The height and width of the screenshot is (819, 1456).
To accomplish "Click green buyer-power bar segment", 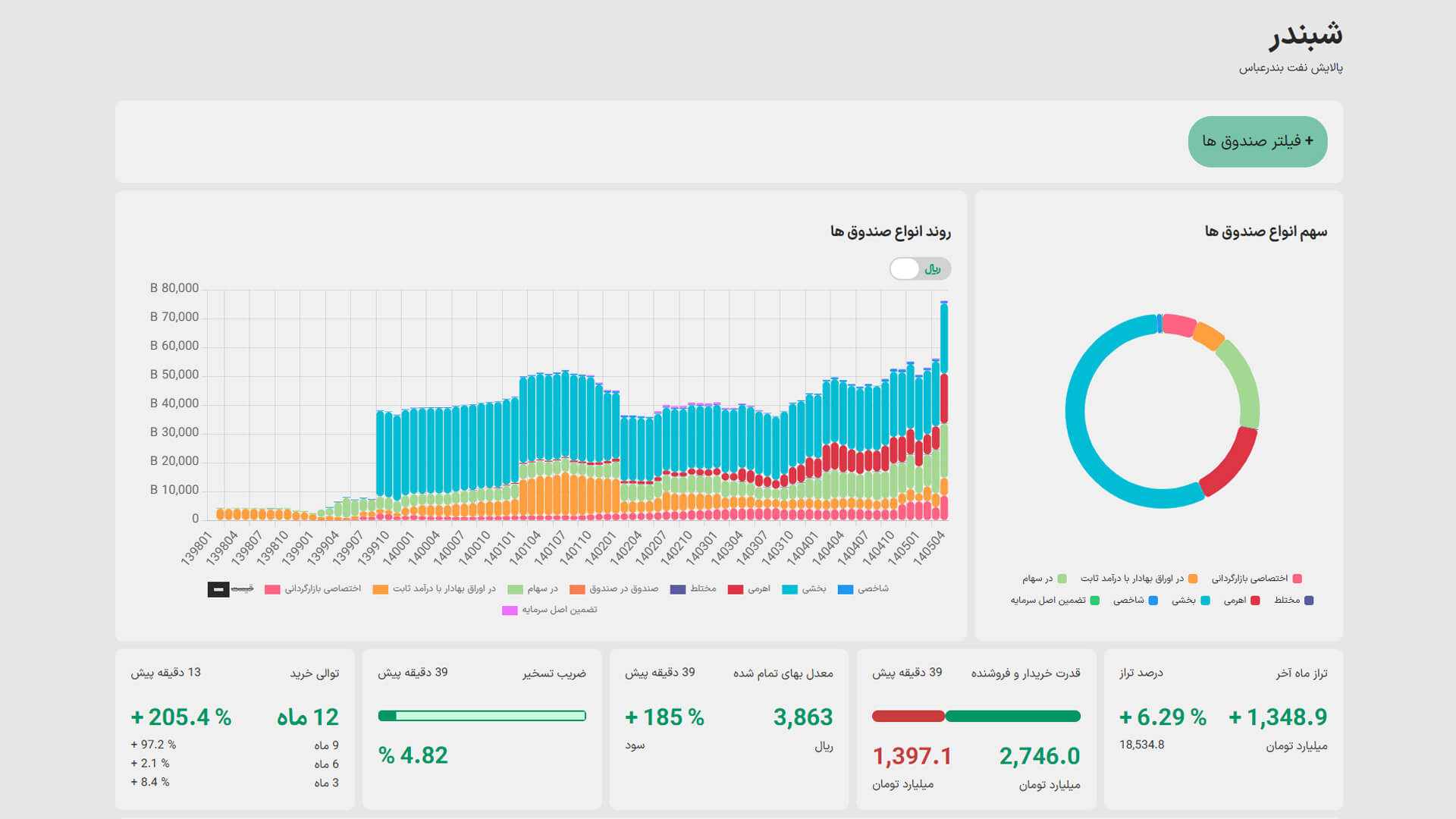I will click(1013, 716).
